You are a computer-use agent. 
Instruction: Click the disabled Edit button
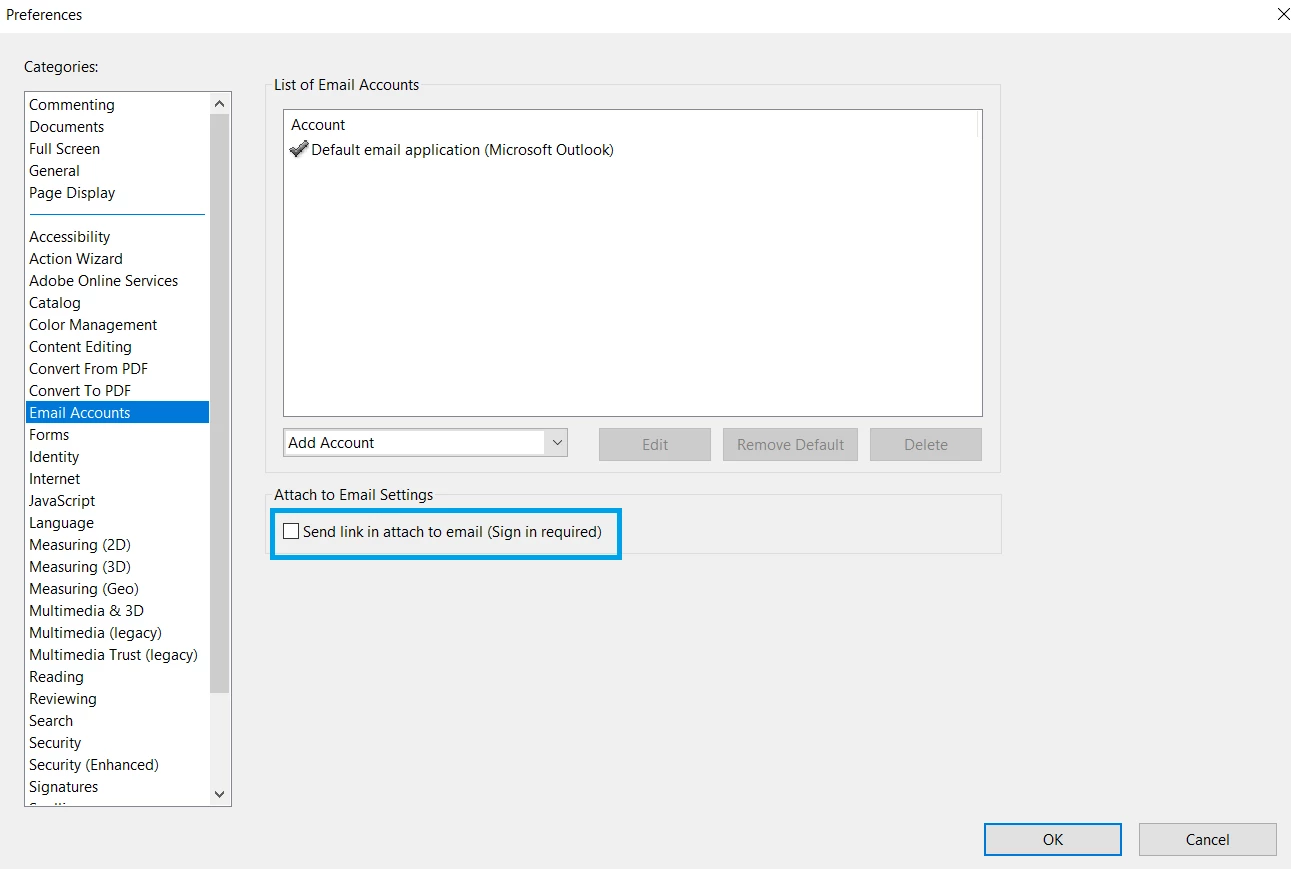coord(655,445)
